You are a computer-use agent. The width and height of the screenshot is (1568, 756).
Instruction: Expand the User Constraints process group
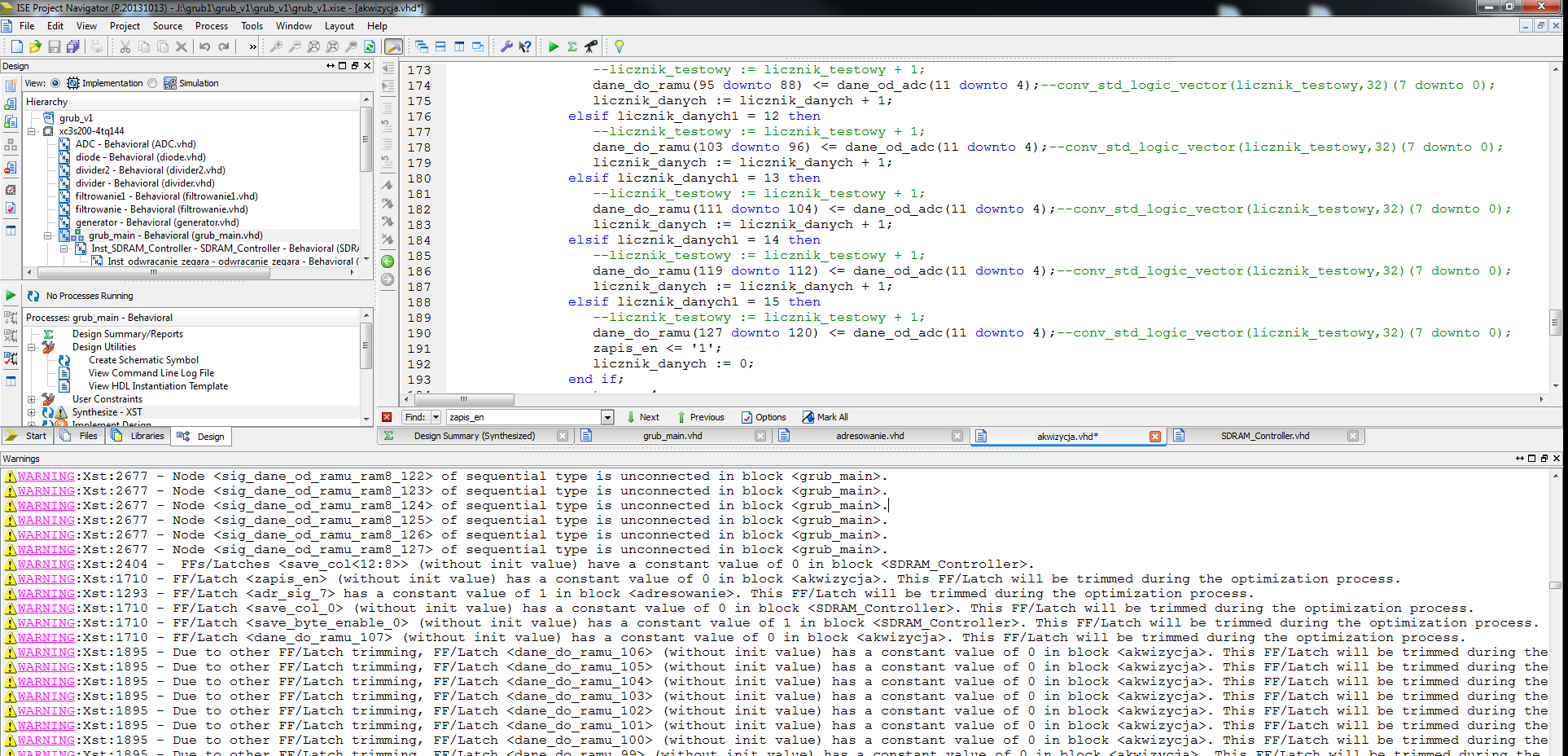pos(32,399)
